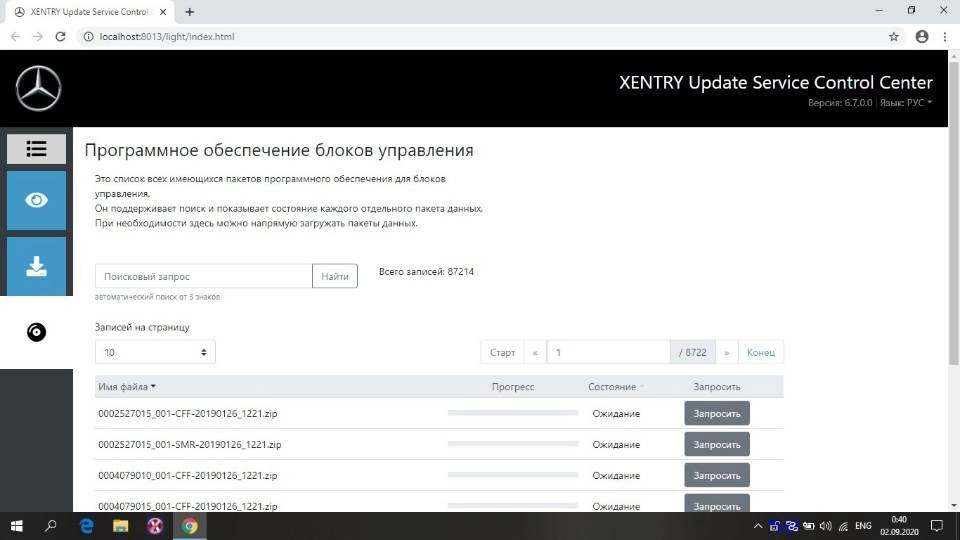Click Ожидание status of 0002527015_001-SMR row

coord(616,444)
